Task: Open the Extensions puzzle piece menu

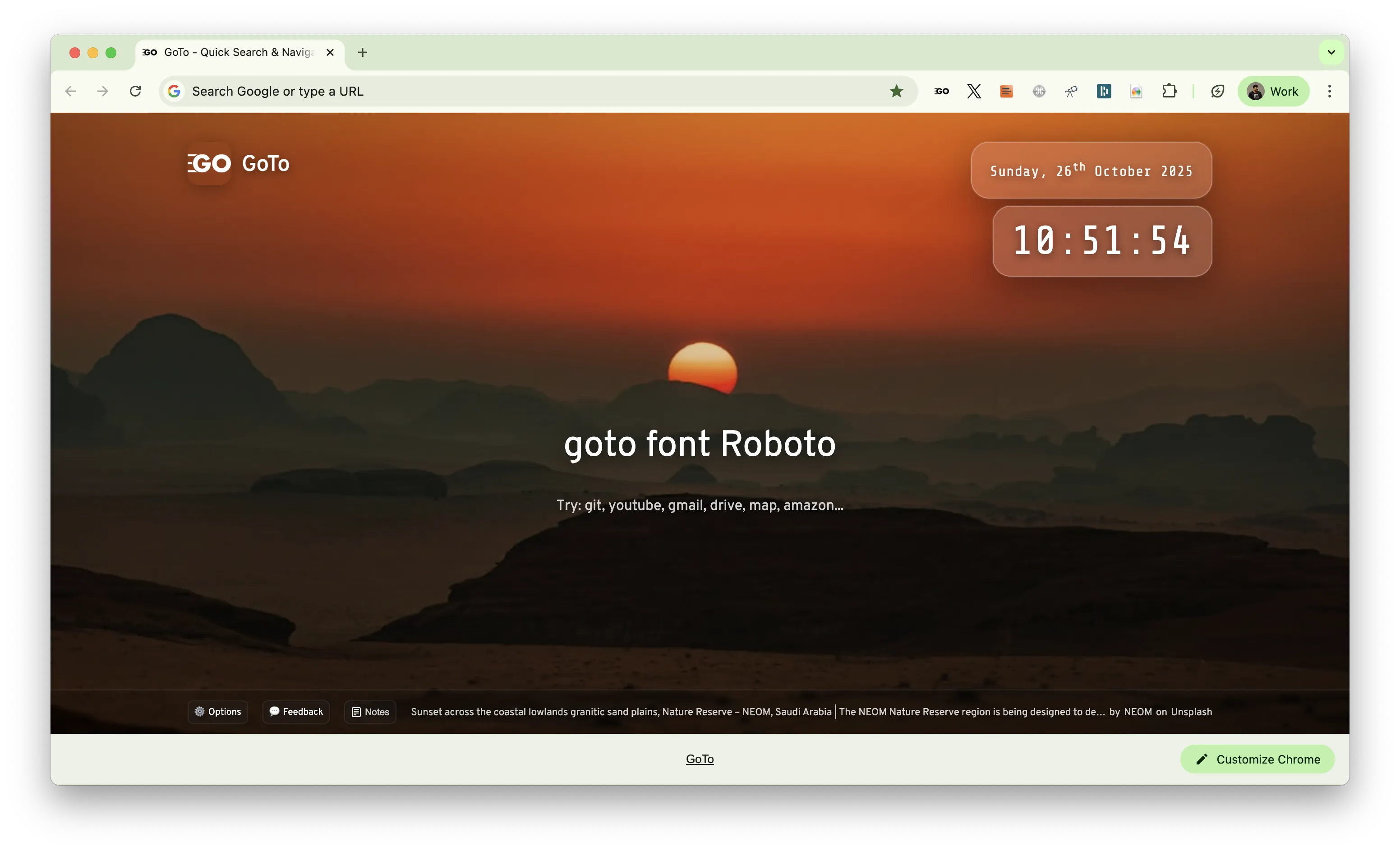Action: (x=1170, y=91)
